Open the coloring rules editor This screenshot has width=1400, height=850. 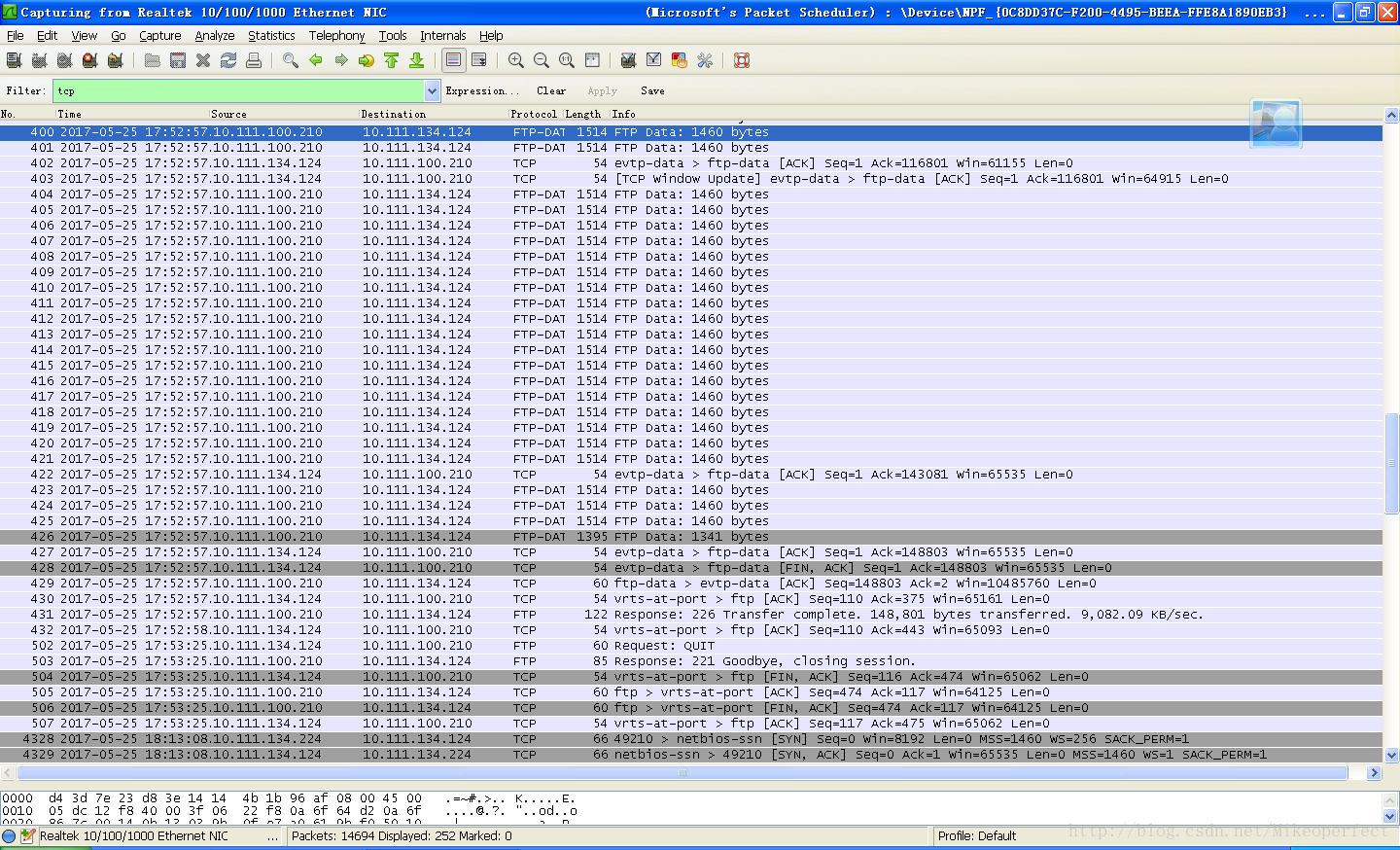[x=680, y=60]
